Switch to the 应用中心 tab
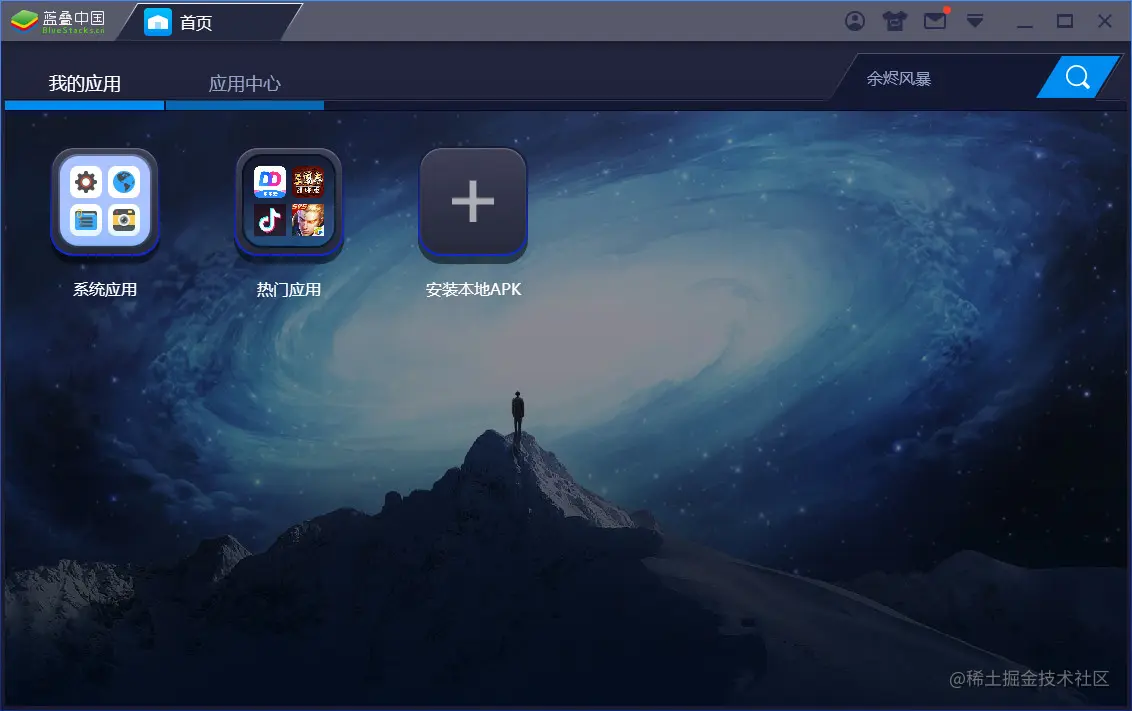This screenshot has width=1132, height=711. coord(245,84)
